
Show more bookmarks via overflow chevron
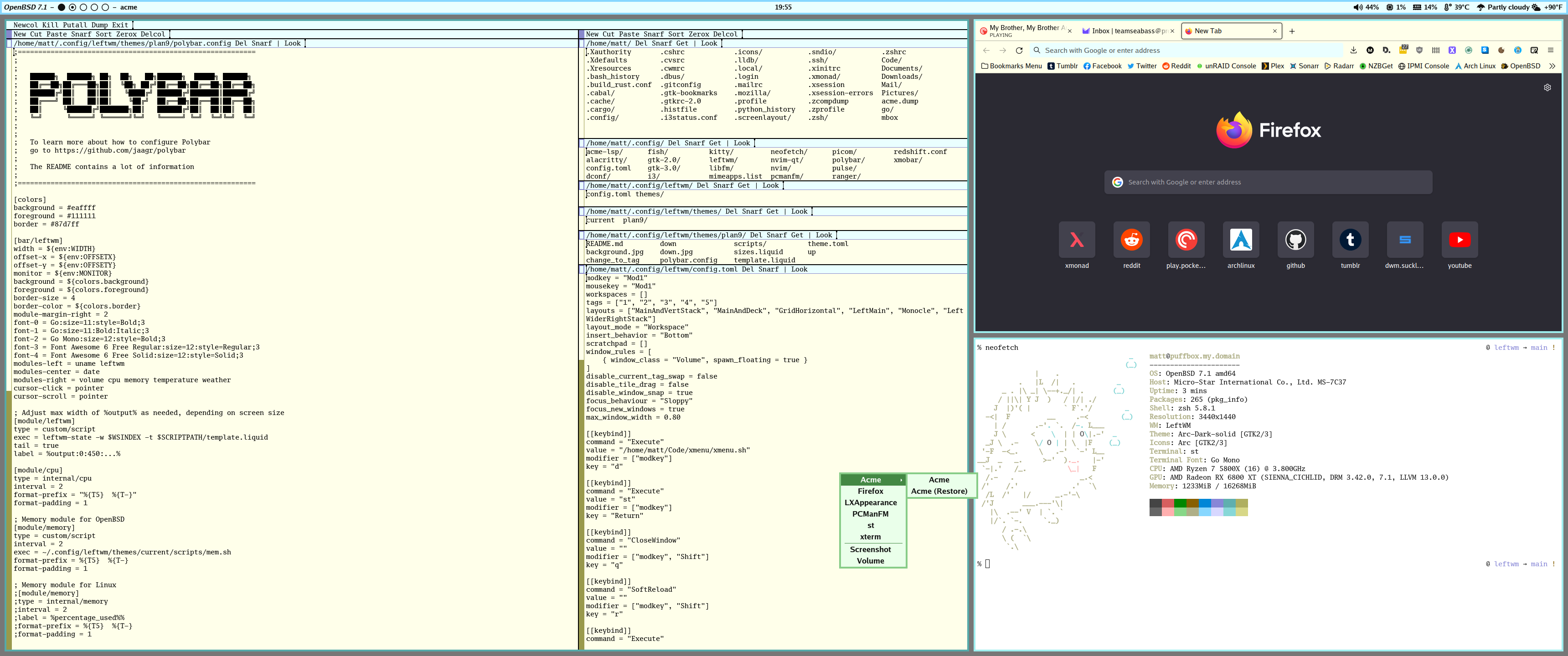[x=1552, y=67]
